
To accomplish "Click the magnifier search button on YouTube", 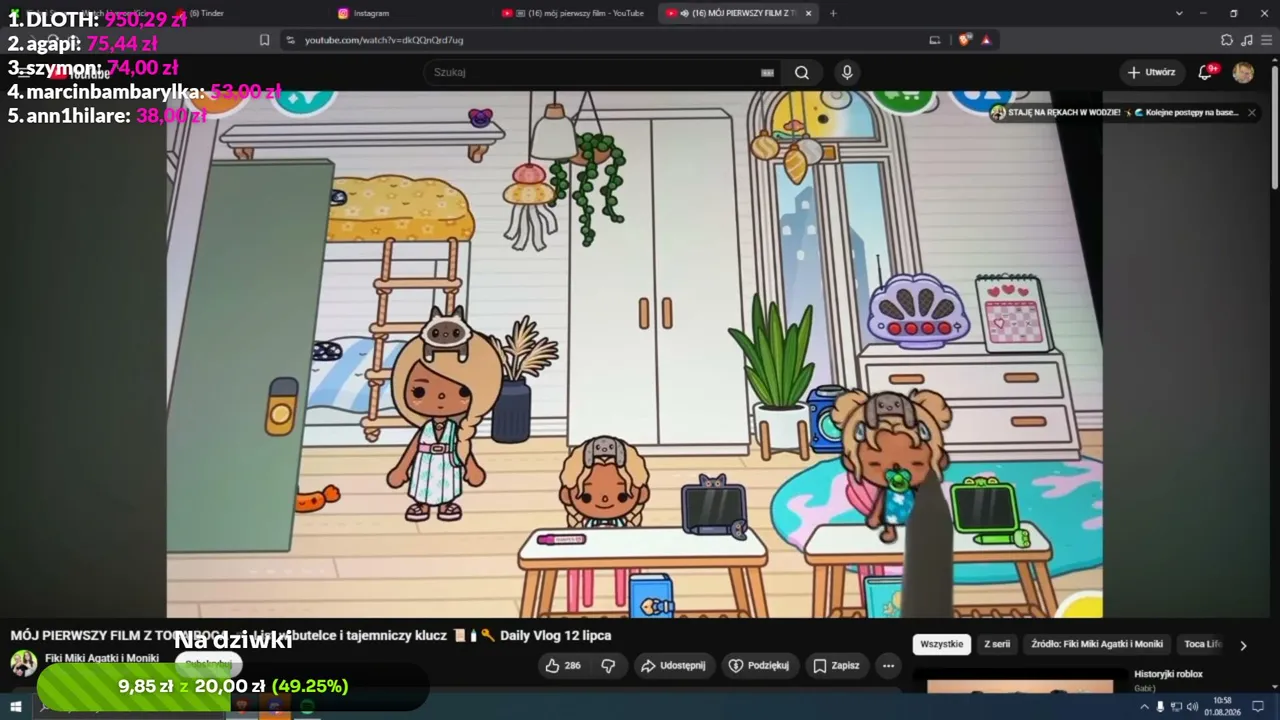I will pos(802,72).
